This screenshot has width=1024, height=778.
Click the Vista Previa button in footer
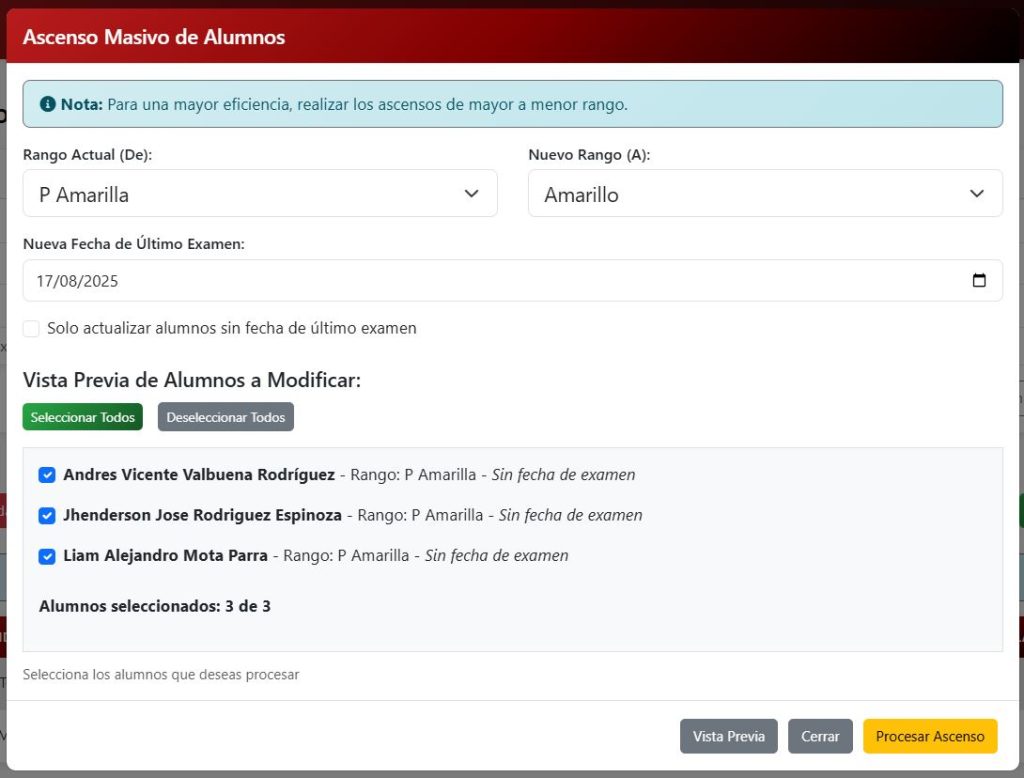(x=729, y=736)
